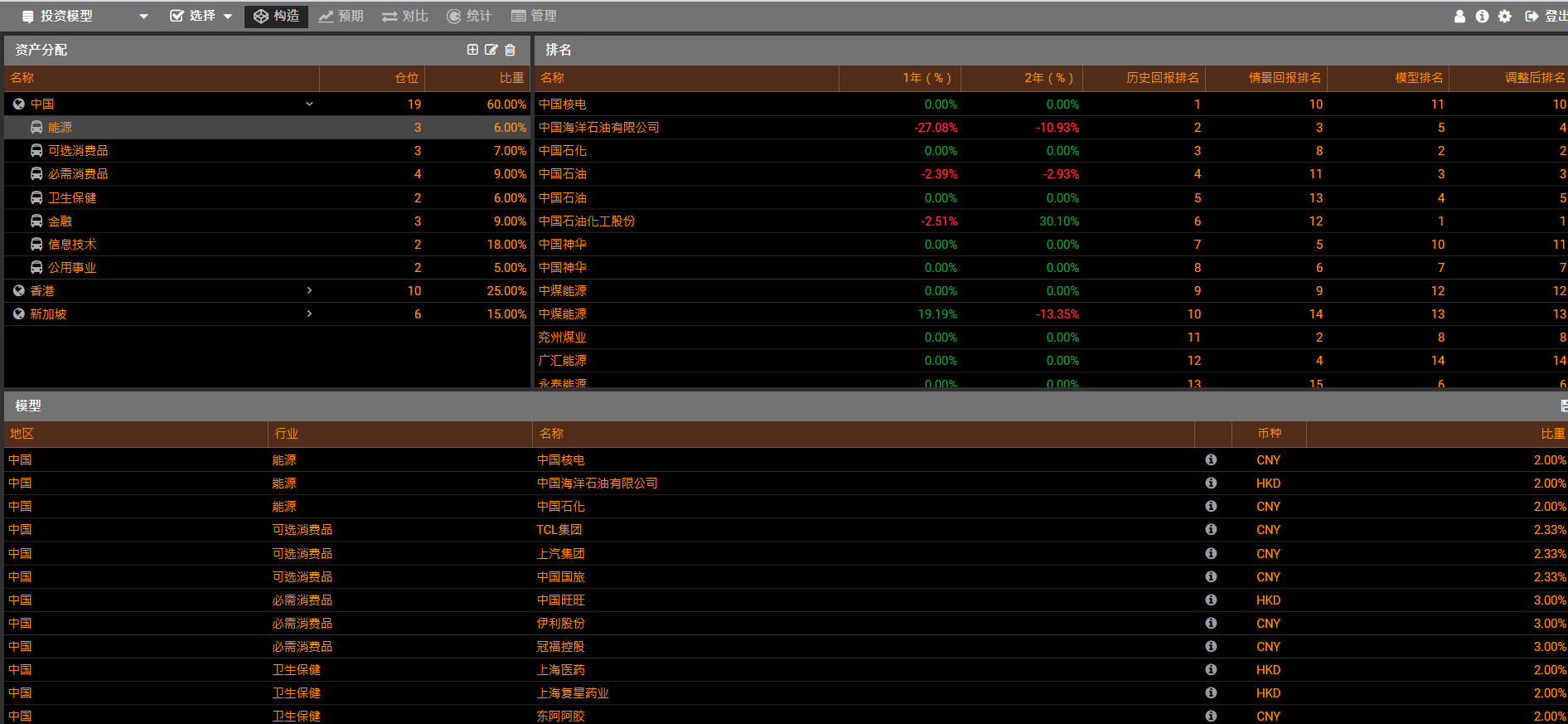Switch to the 预期 tab
1568x724 pixels.
(x=341, y=16)
